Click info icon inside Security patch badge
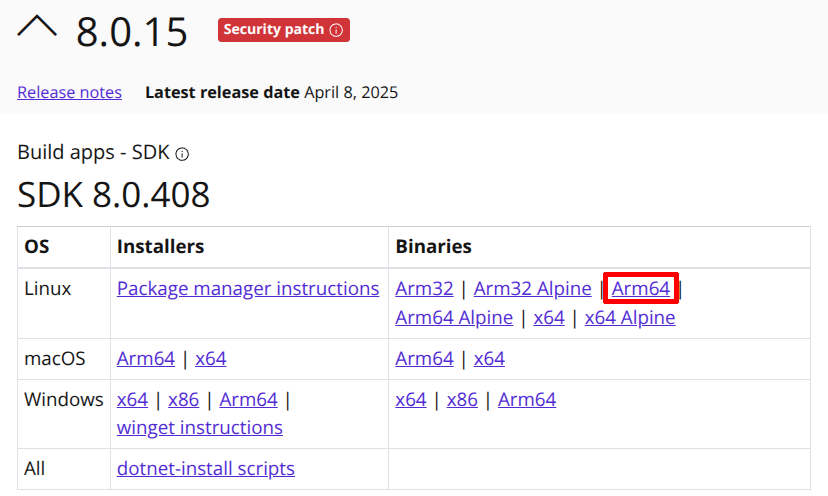828x496 pixels. coord(336,30)
